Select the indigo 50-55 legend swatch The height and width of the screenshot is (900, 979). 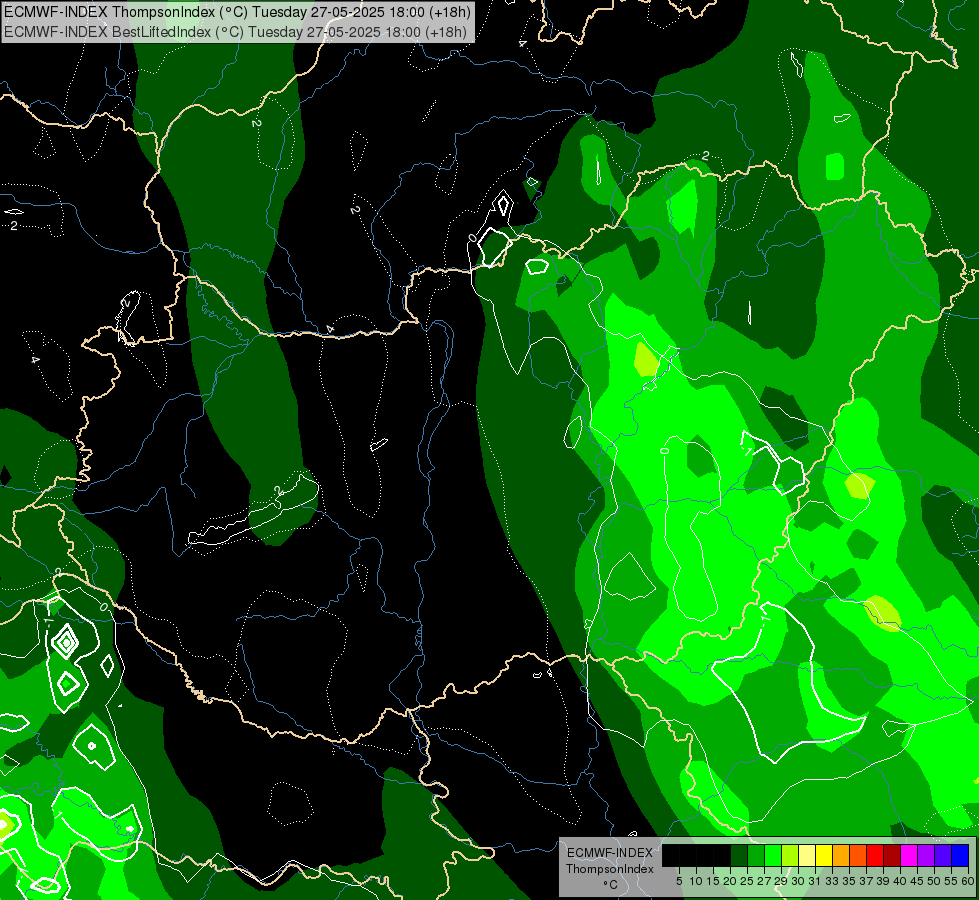tap(943, 855)
